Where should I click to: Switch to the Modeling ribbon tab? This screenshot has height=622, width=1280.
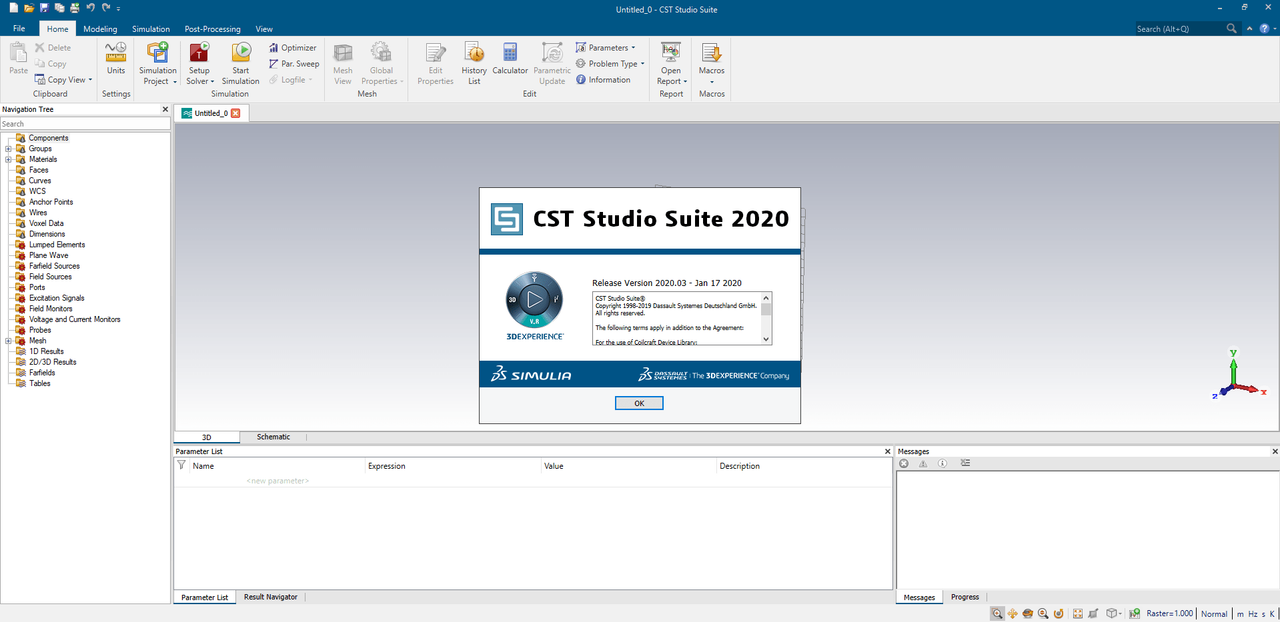click(x=100, y=29)
